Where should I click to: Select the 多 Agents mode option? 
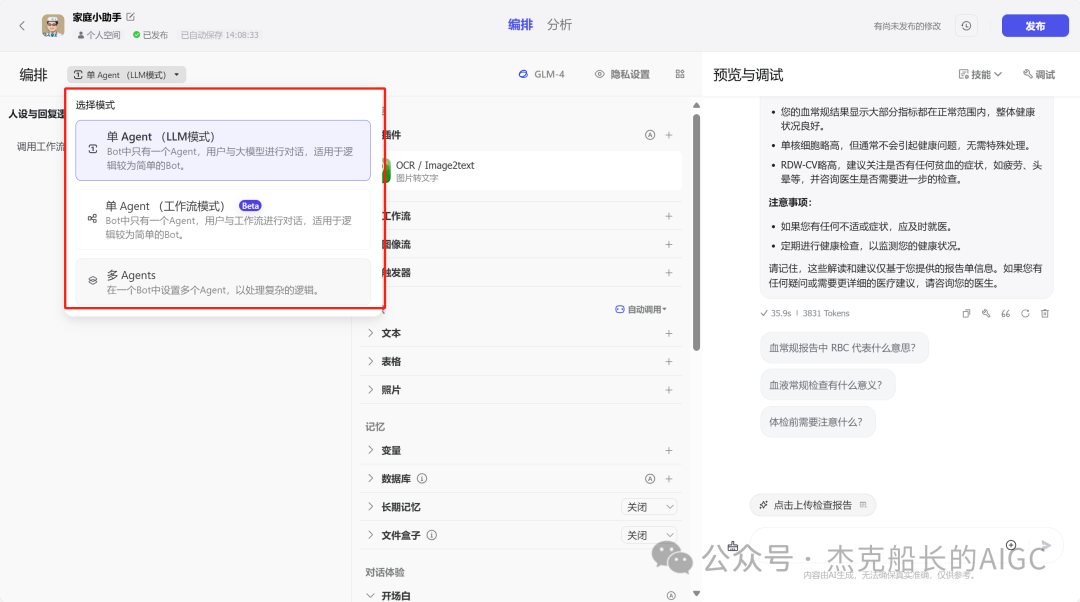(222, 282)
